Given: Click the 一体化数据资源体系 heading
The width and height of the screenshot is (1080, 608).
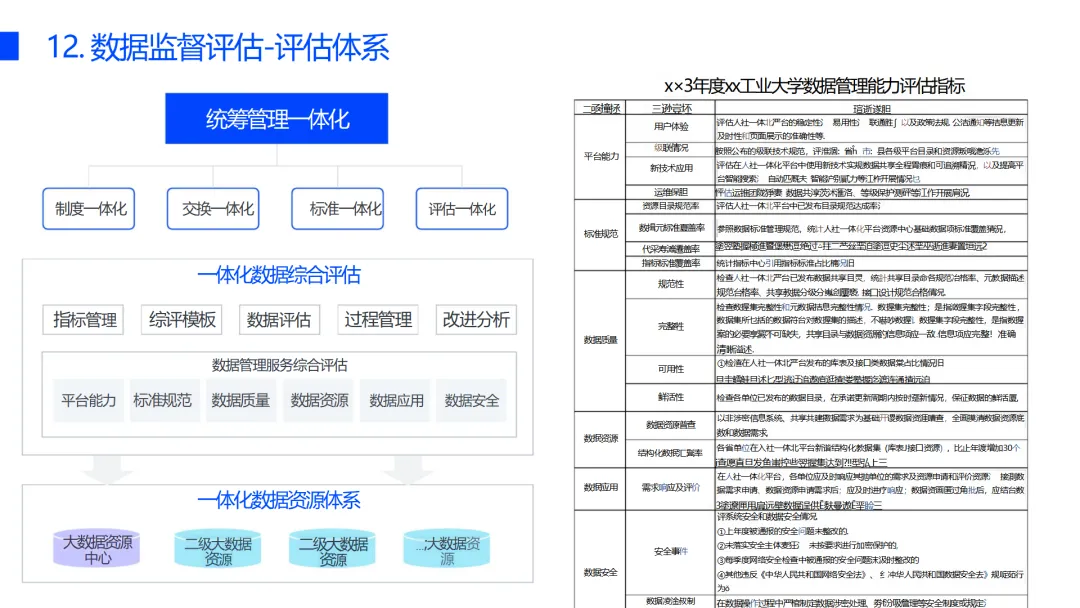Looking at the screenshot, I should pos(278,500).
